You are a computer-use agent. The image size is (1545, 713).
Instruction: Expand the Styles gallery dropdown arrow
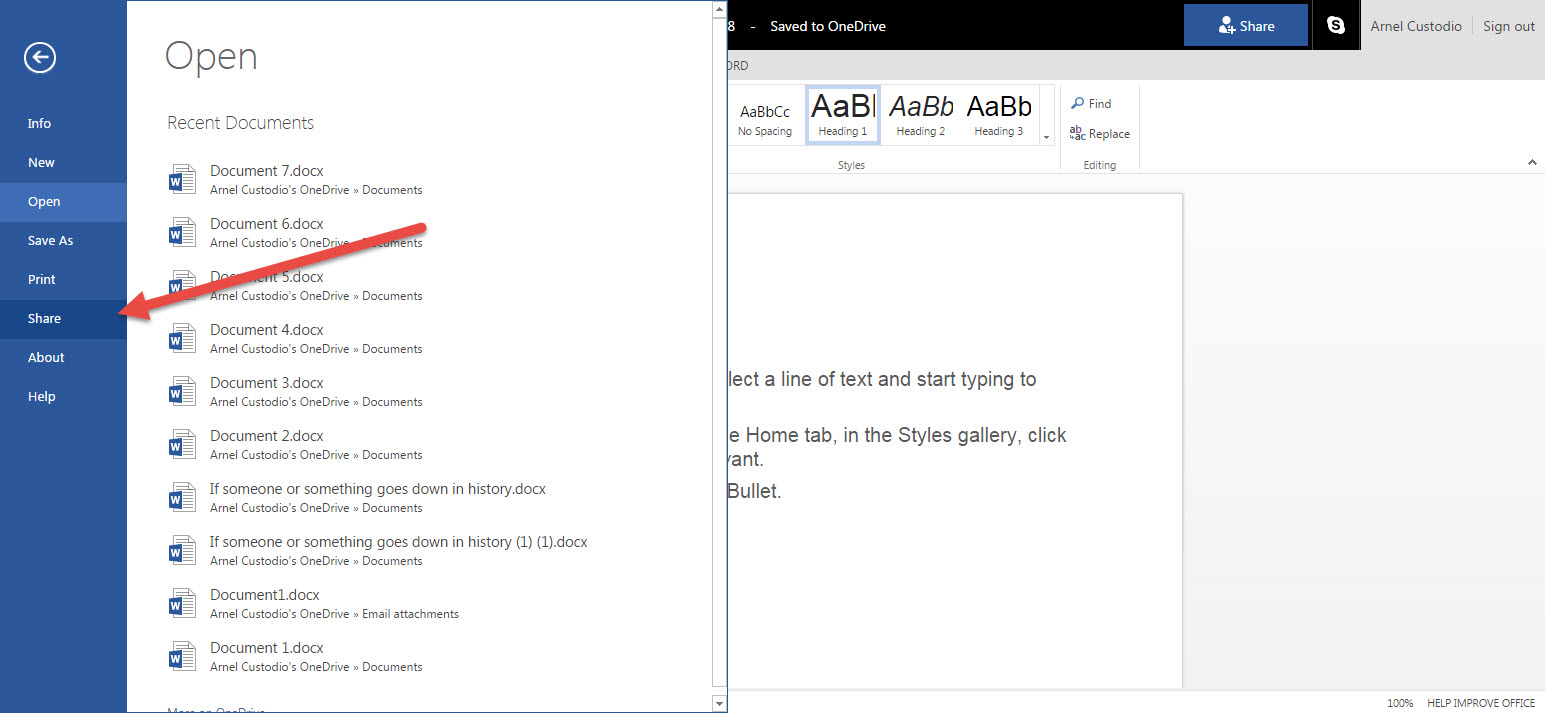pyautogui.click(x=1046, y=137)
